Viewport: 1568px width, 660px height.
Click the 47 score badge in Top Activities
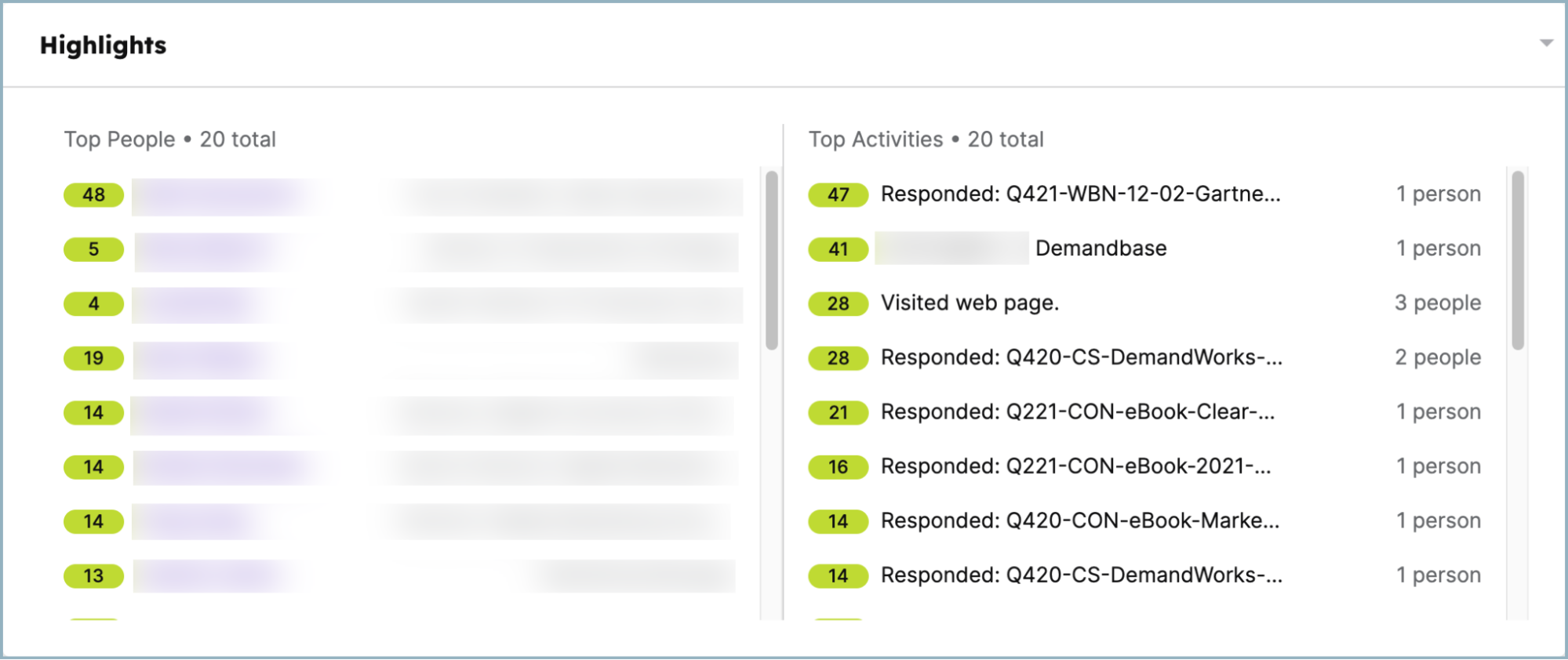[838, 194]
